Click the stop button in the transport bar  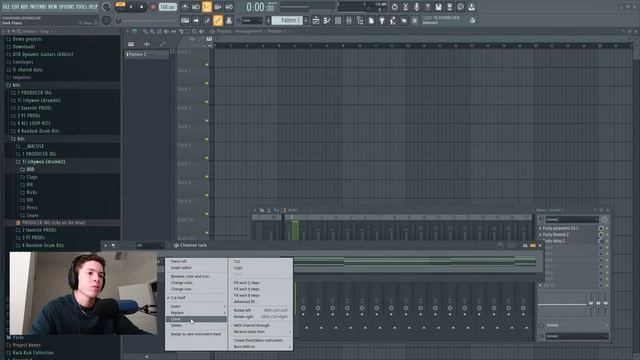[x=141, y=7]
